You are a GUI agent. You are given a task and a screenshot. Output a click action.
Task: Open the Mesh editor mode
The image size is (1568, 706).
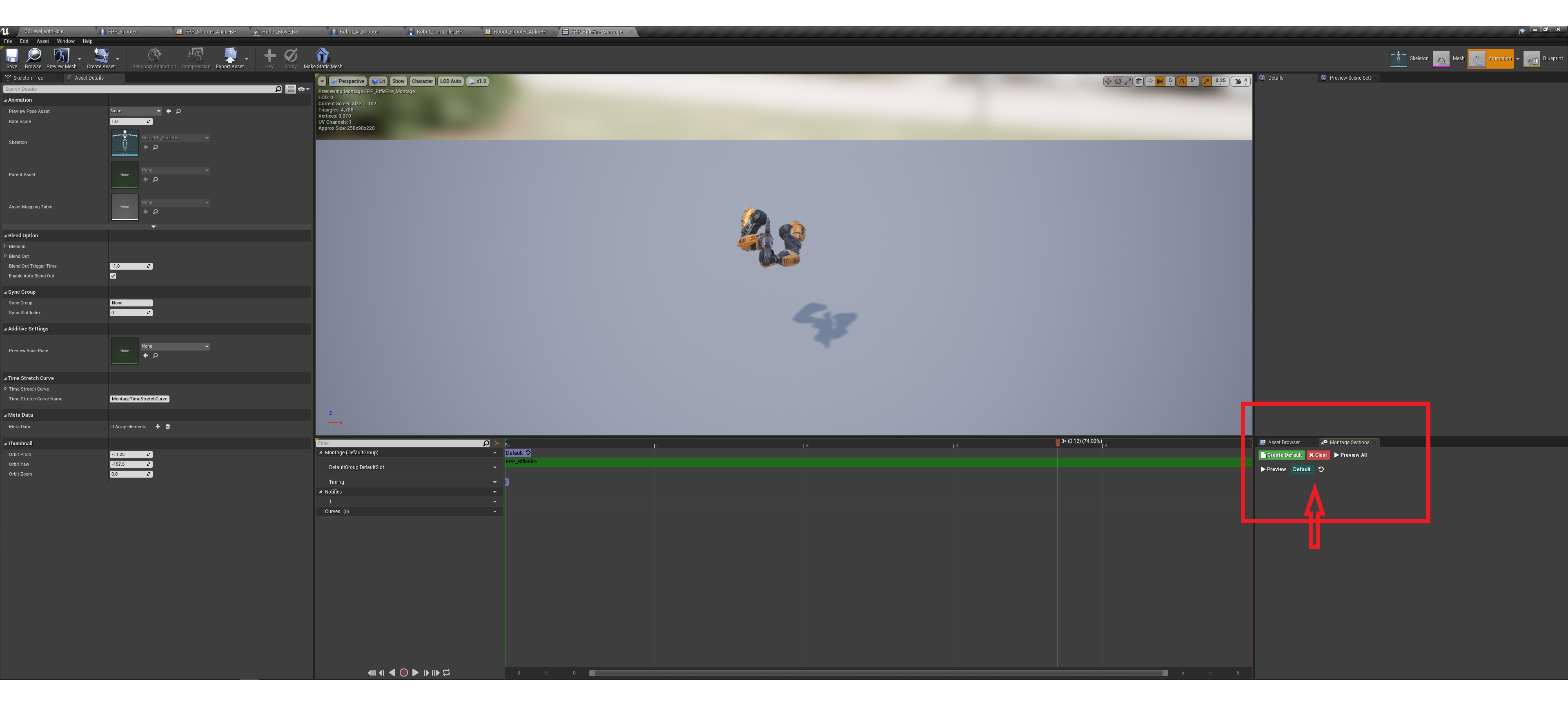pyautogui.click(x=1452, y=58)
